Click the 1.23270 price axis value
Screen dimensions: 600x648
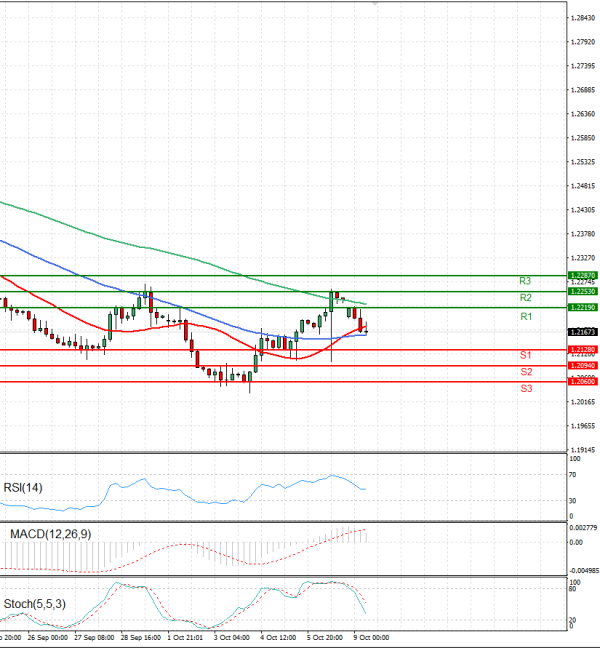pos(583,257)
